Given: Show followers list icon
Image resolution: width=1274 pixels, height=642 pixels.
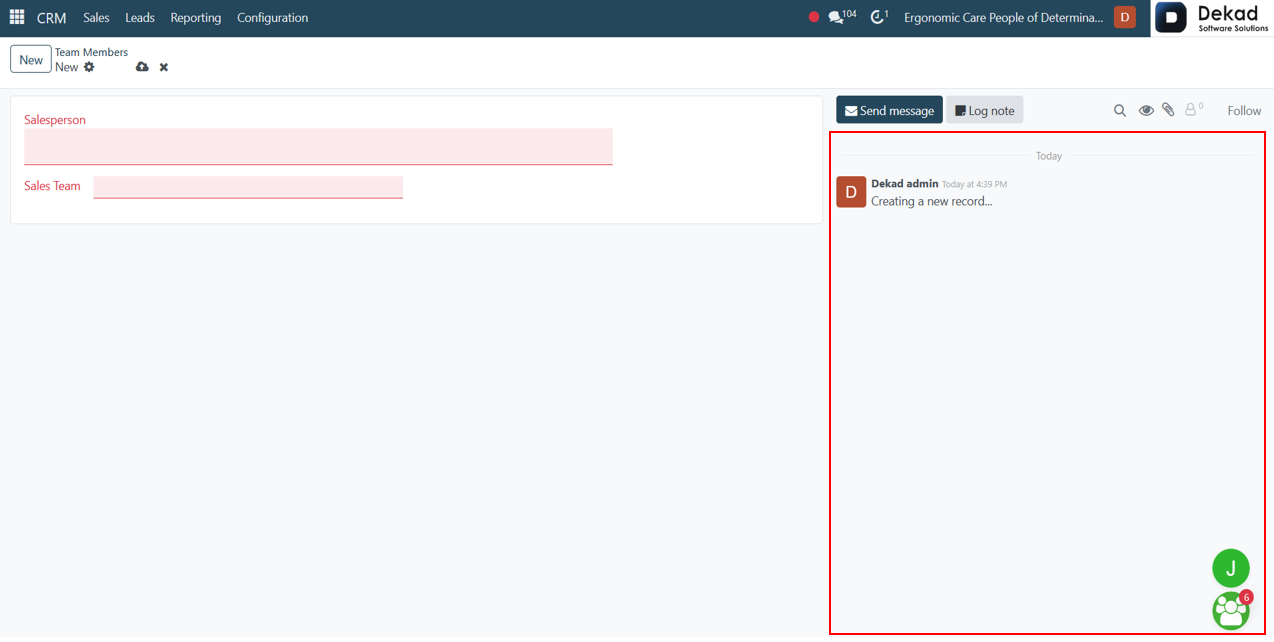Looking at the screenshot, I should pos(1193,109).
